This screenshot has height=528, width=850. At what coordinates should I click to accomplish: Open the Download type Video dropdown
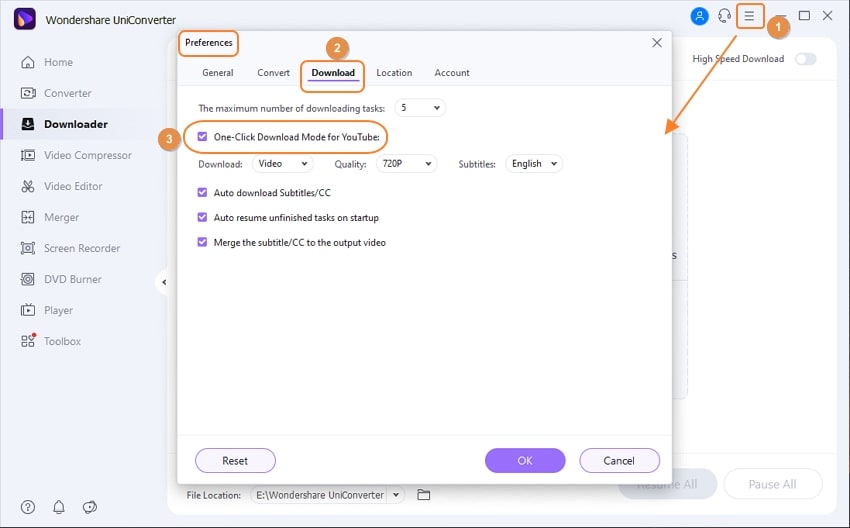point(282,164)
